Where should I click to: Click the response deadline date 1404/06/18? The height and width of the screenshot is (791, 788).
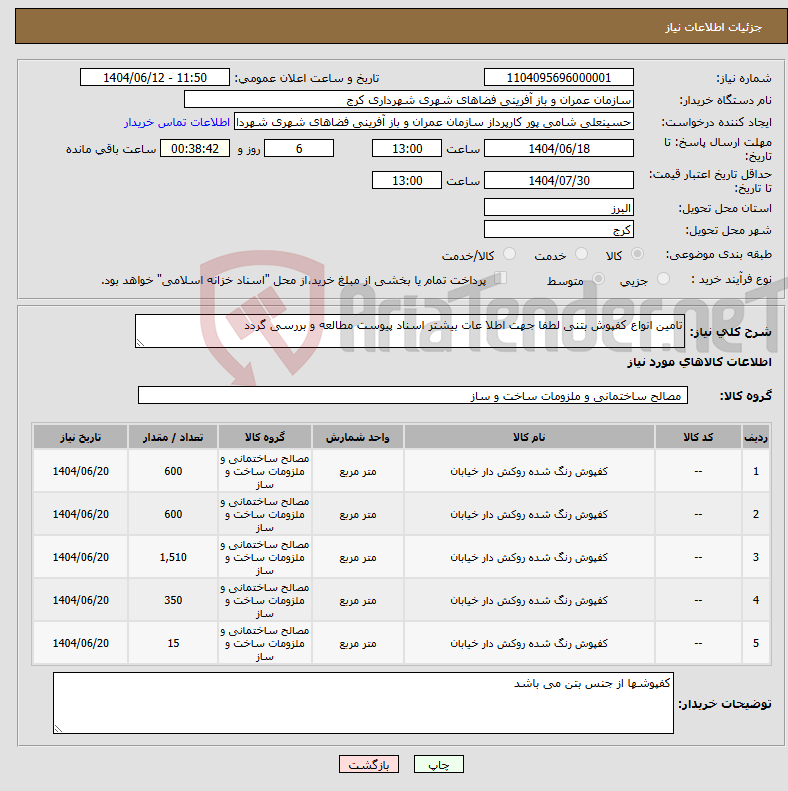click(x=558, y=148)
